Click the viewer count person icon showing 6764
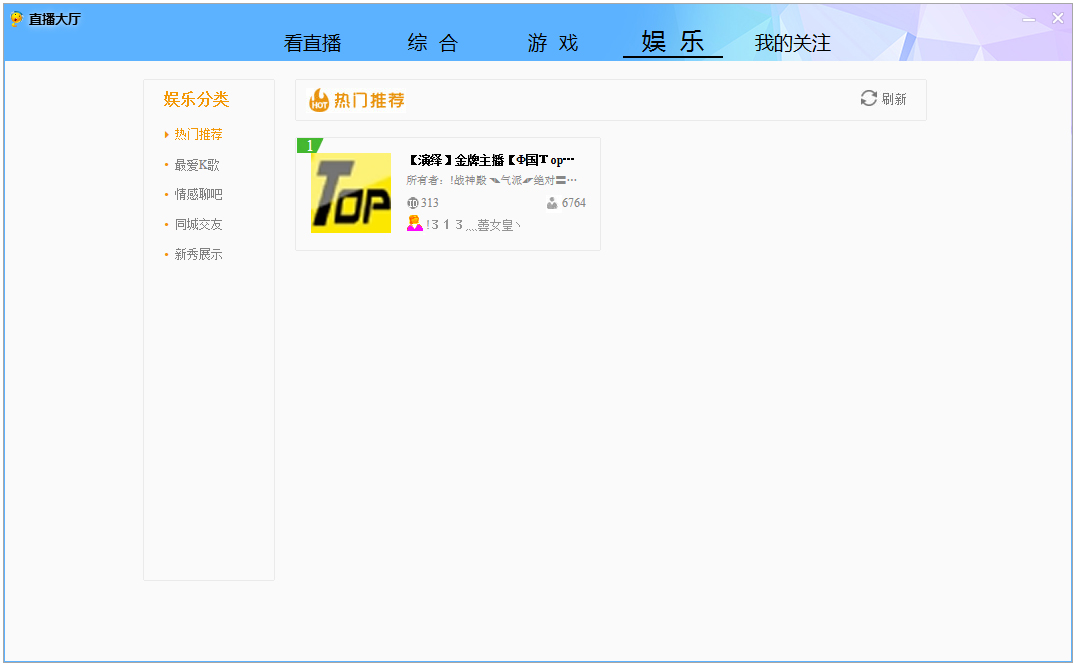The width and height of the screenshot is (1076, 665). pyautogui.click(x=551, y=202)
